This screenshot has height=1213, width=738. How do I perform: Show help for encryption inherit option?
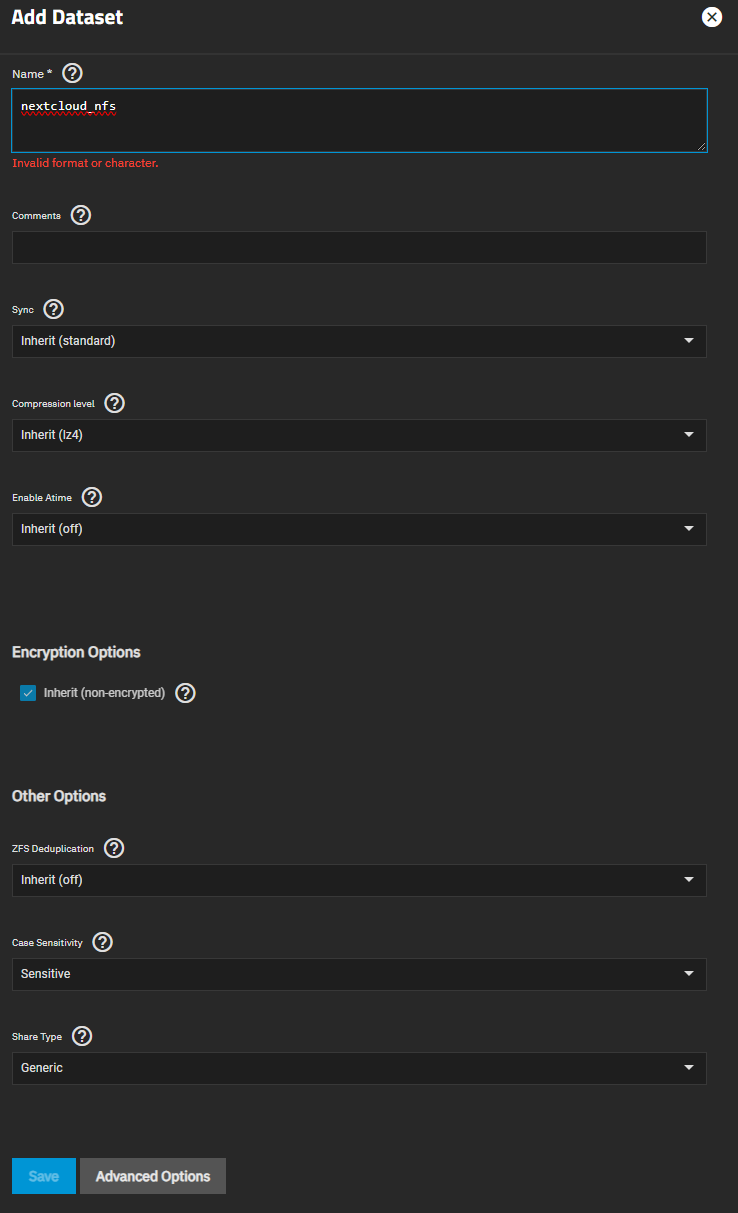point(185,693)
